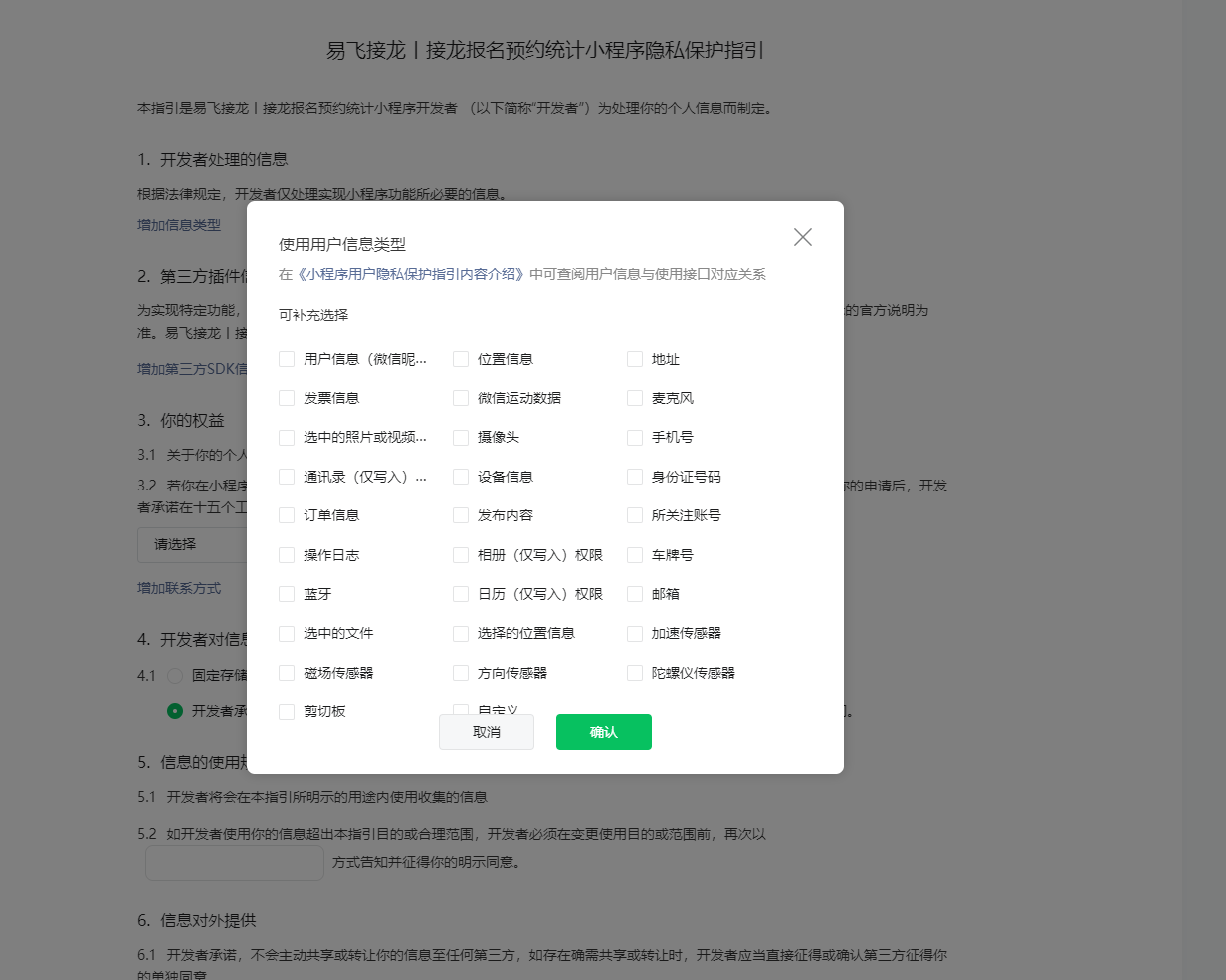Confirm with the green 确认 button
The height and width of the screenshot is (980, 1226).
[604, 732]
